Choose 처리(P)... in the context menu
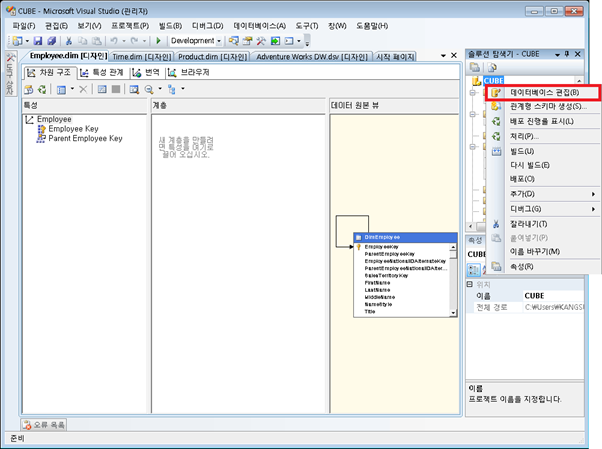This screenshot has height=449, width=602. (544, 136)
